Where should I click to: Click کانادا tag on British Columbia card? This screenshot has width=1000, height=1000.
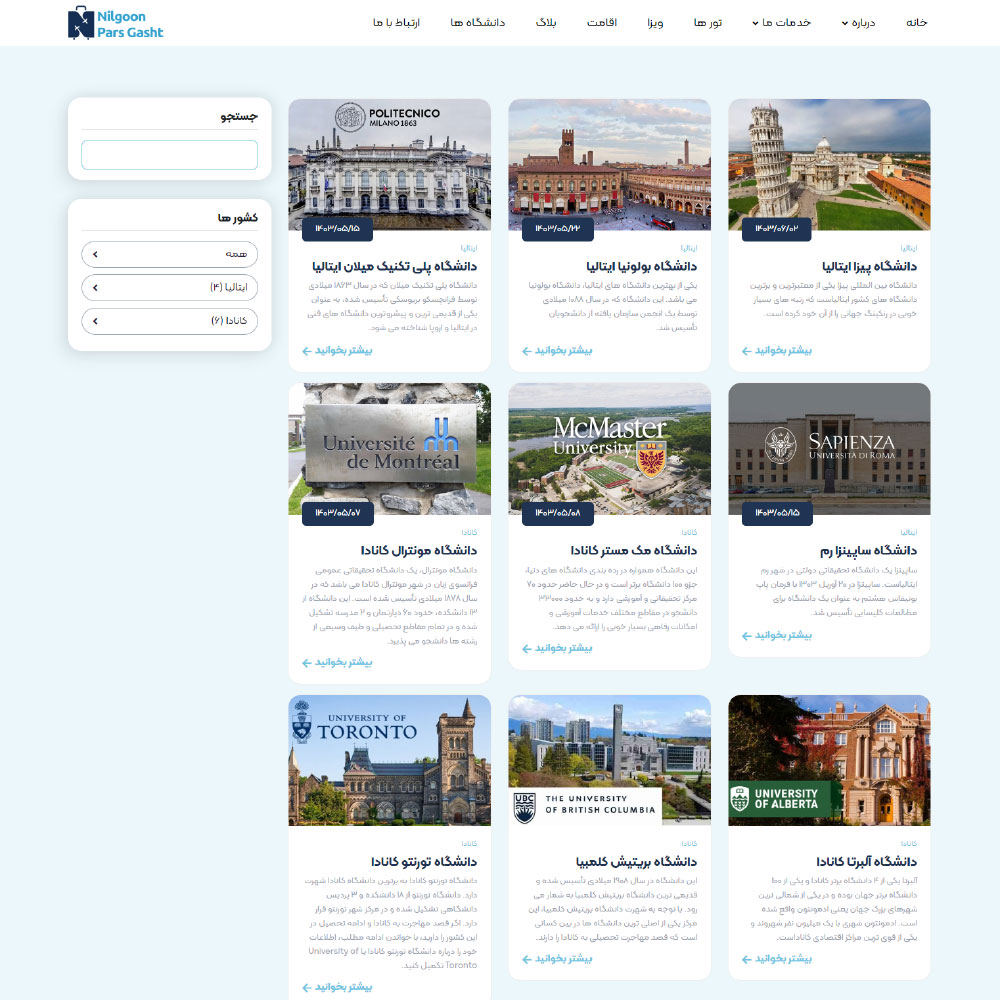click(689, 843)
